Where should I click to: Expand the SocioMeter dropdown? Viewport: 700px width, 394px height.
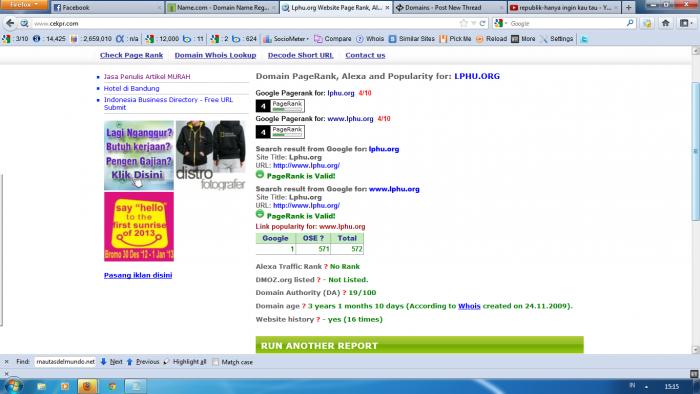point(286,39)
